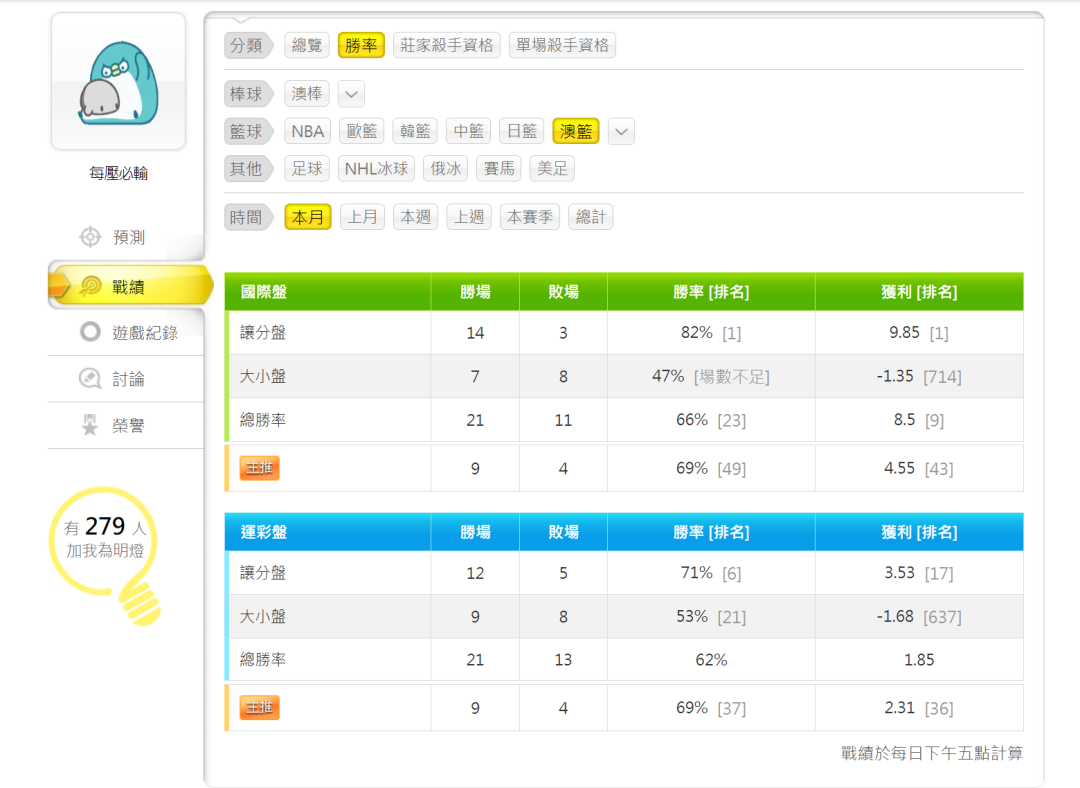Select the 單場殺手資格 filter
Viewport: 1080px width, 788px height.
pyautogui.click(x=562, y=45)
